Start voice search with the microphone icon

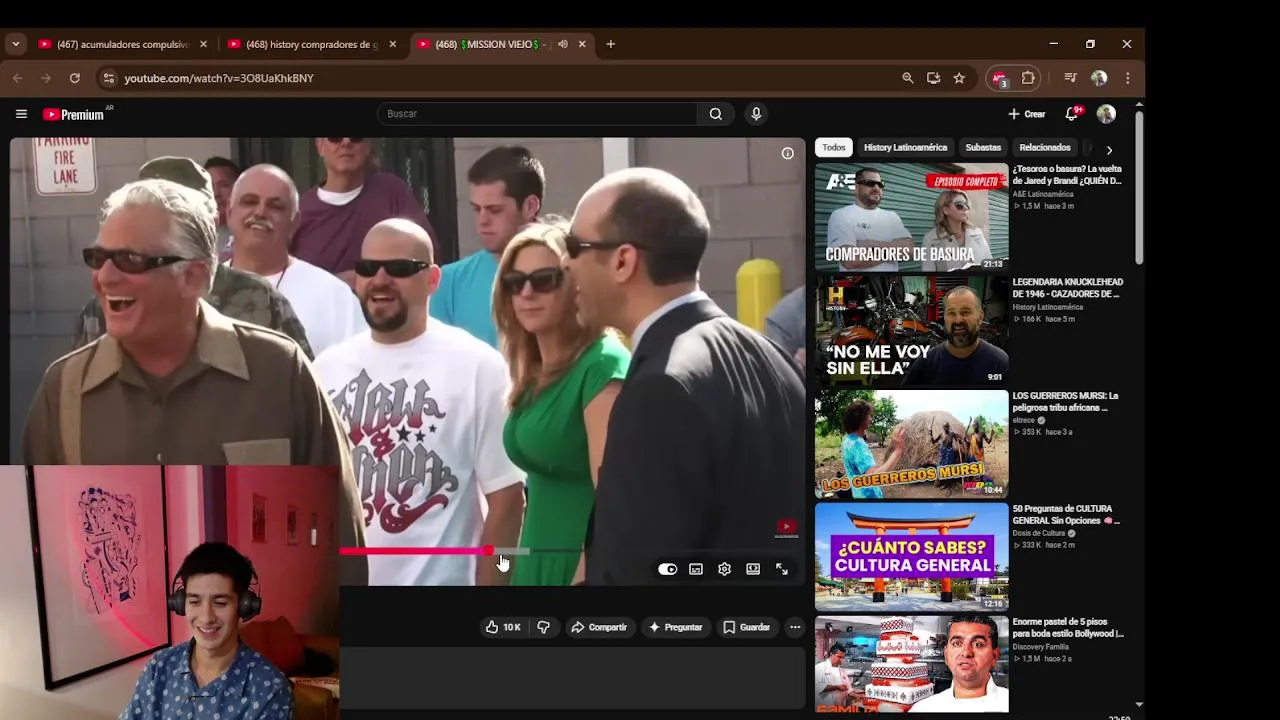(756, 114)
